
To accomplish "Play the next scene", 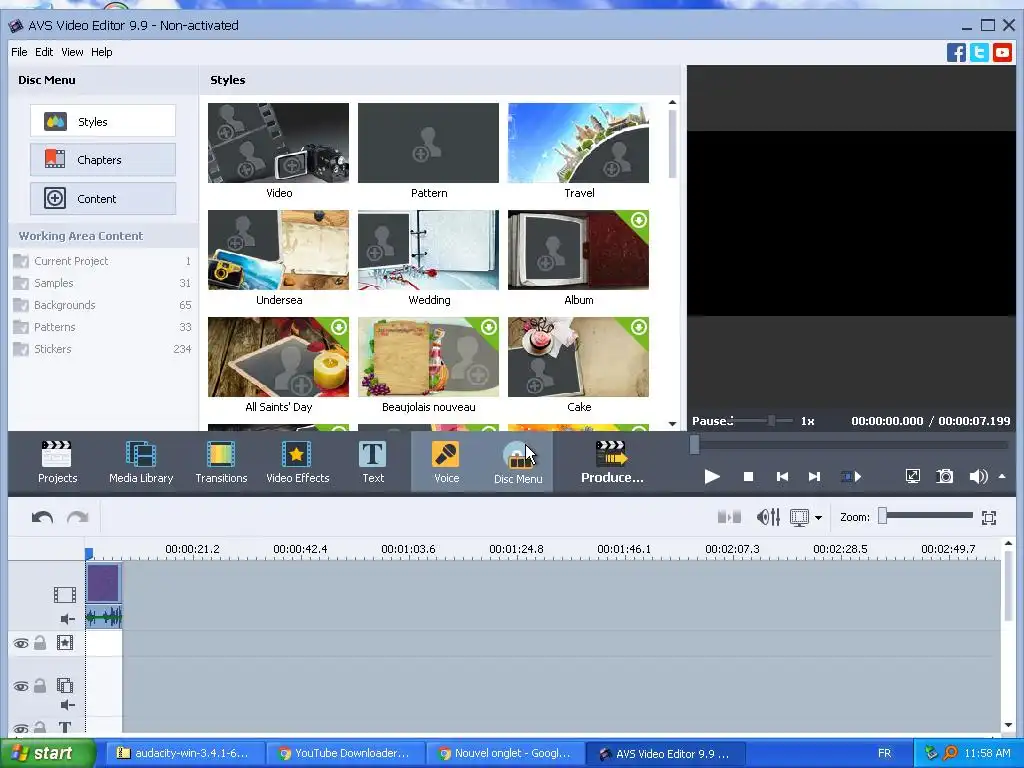I will pos(850,477).
